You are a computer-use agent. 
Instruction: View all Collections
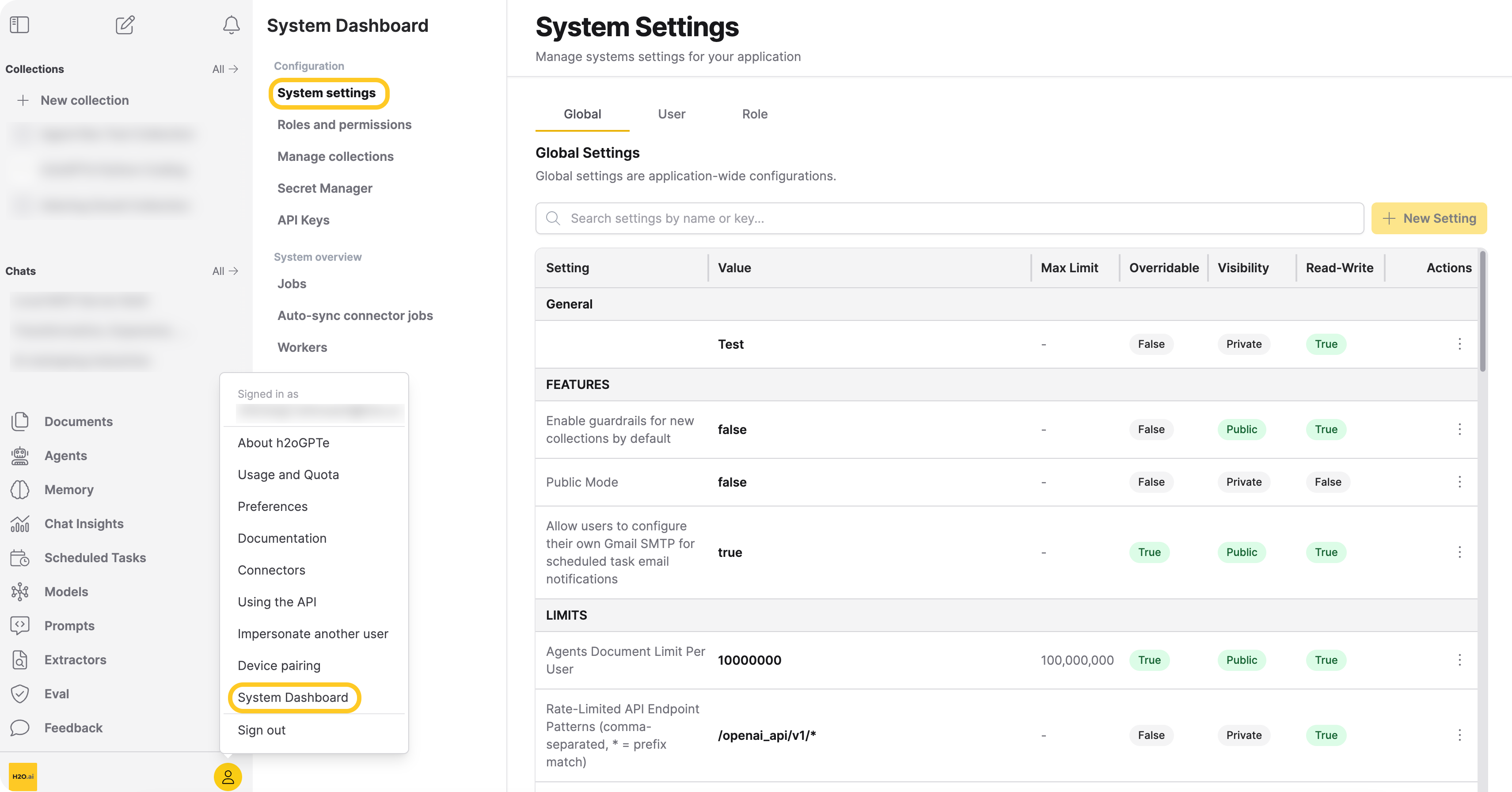[x=225, y=69]
